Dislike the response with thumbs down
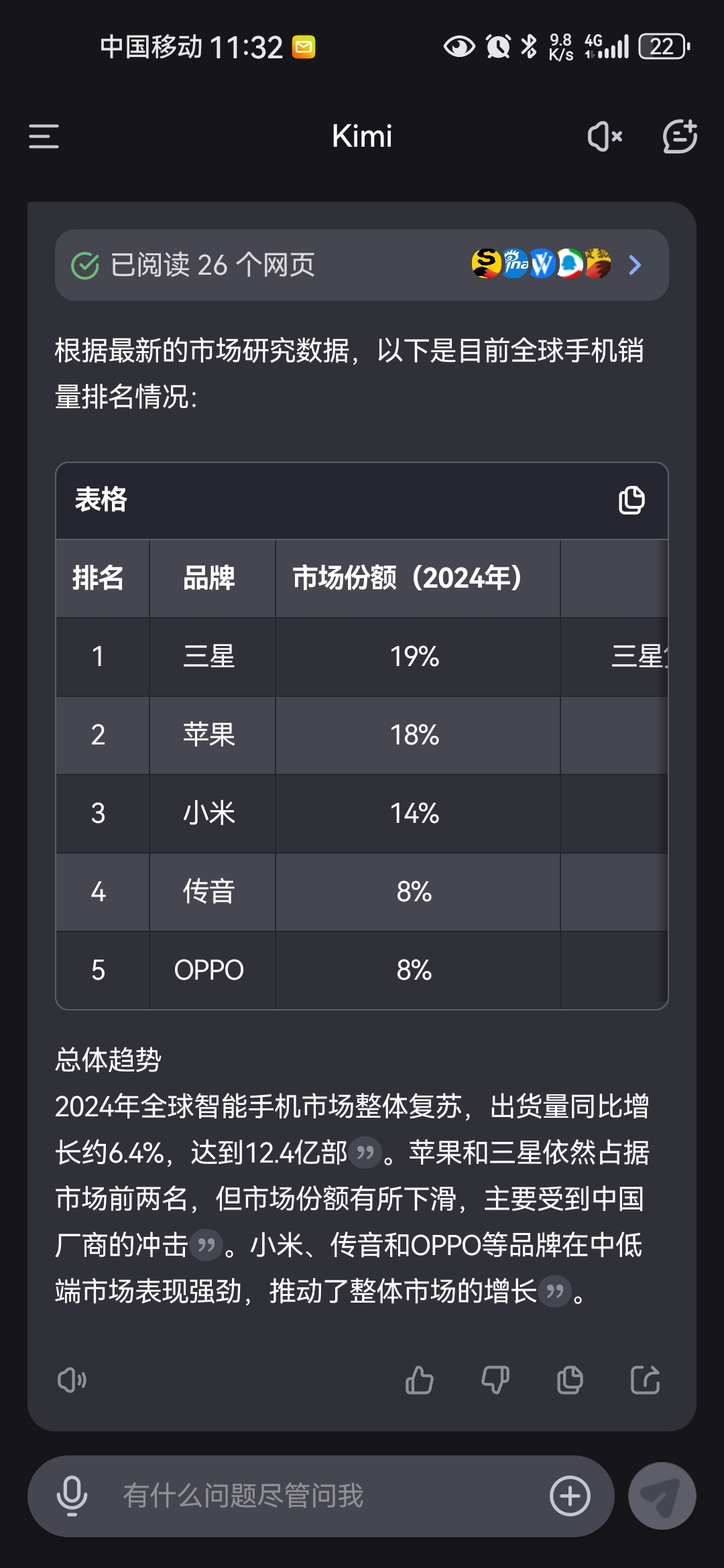Viewport: 724px width, 1568px height. (x=495, y=1380)
